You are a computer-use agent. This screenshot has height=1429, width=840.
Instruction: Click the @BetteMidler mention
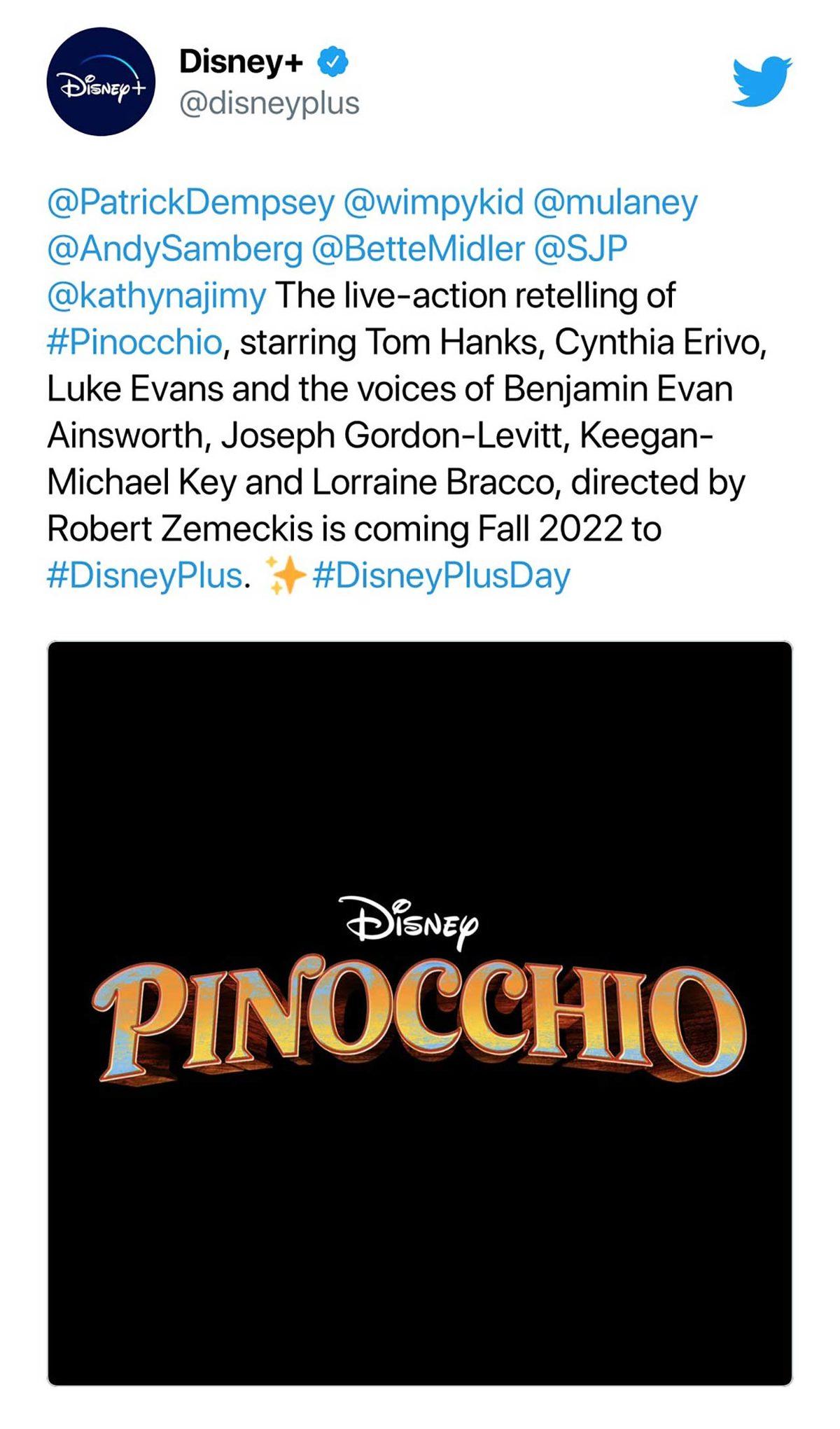pos(418,249)
